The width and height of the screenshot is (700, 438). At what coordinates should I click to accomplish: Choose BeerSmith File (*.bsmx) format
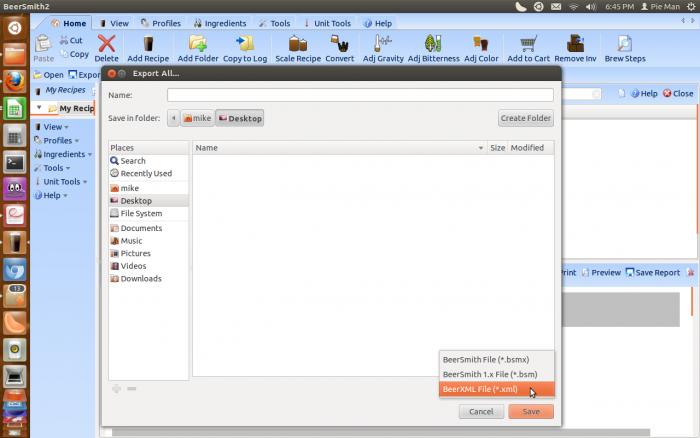(x=496, y=359)
